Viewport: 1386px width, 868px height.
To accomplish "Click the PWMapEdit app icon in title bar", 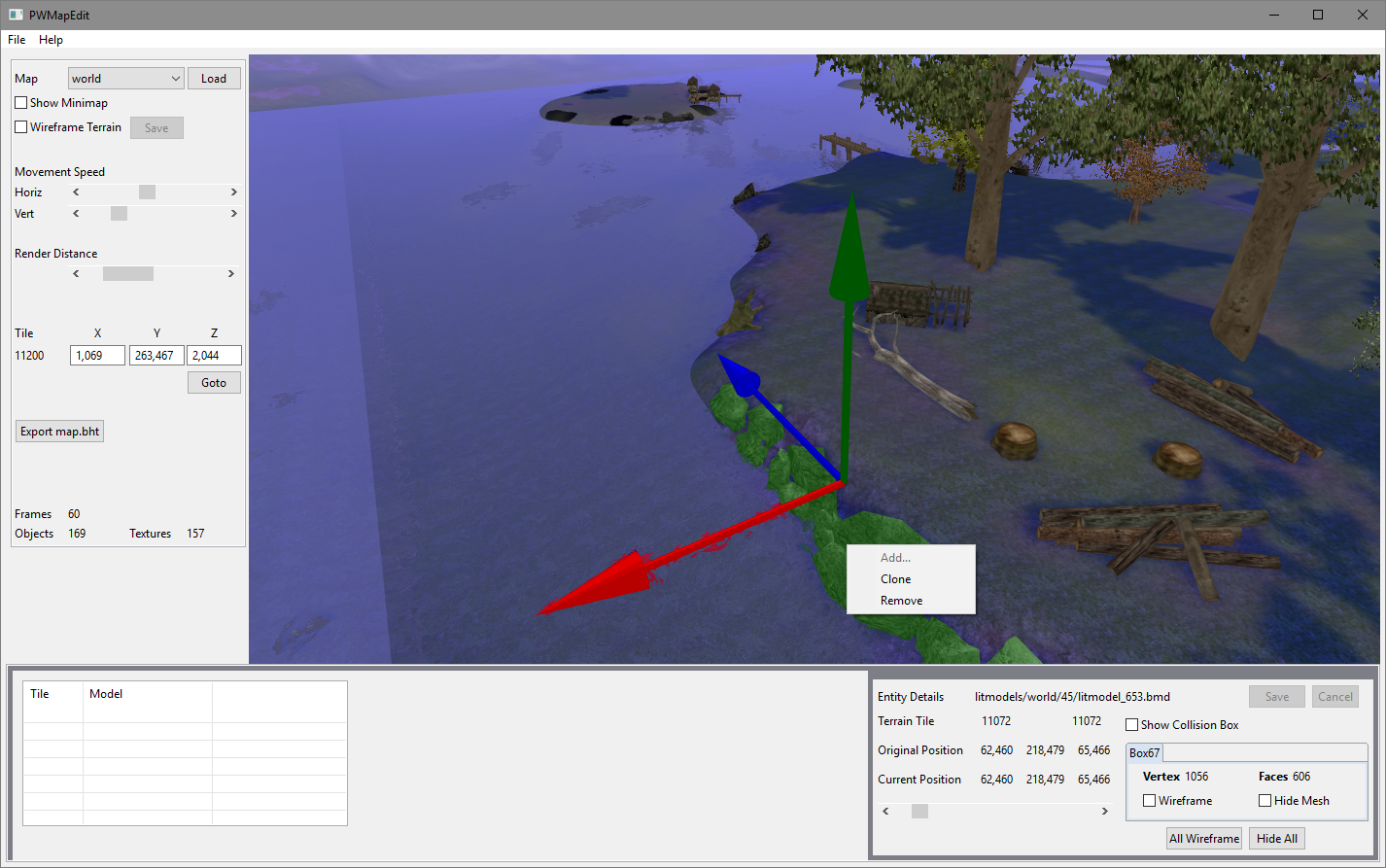I will (16, 15).
